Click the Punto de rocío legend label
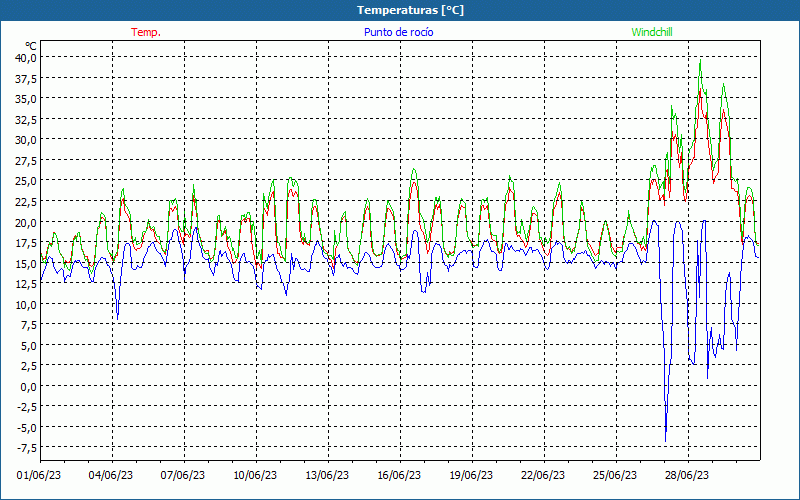800x500 pixels. coord(398,32)
